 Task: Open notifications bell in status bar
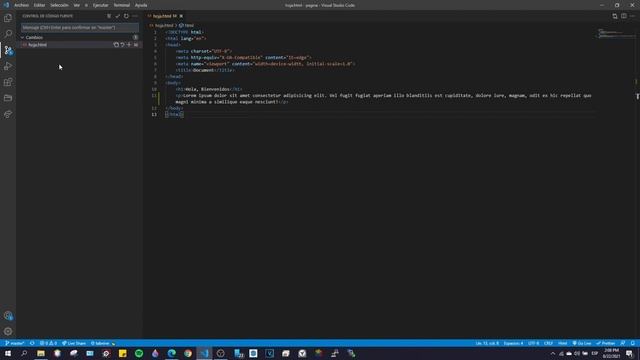coord(633,343)
